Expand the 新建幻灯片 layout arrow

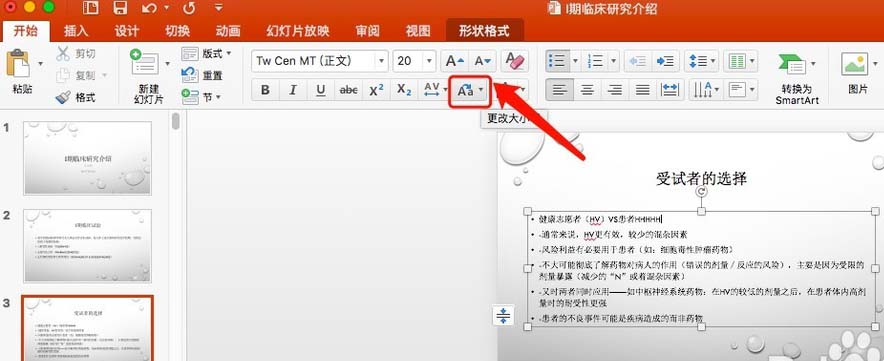(167, 64)
